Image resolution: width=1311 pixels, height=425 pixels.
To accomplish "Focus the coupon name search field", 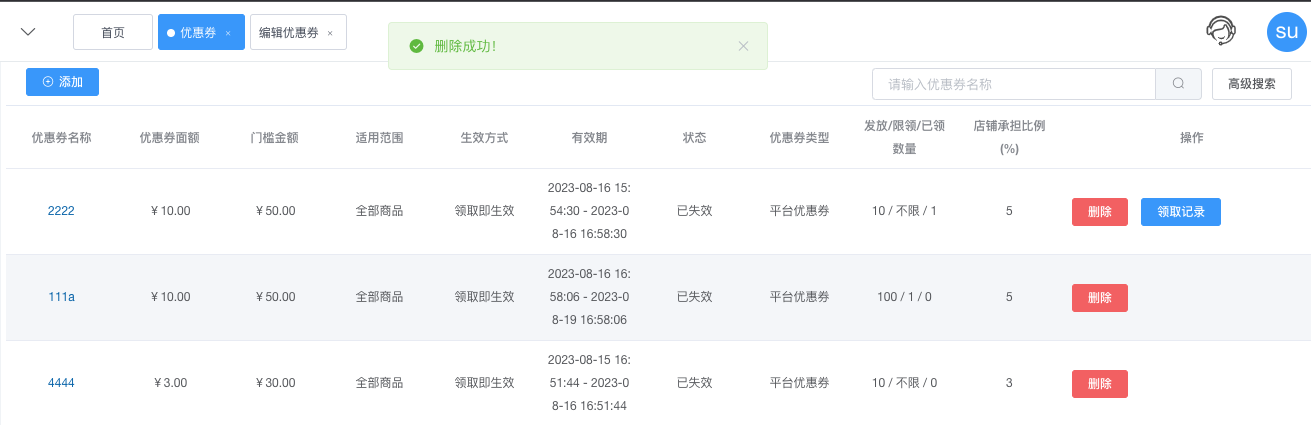I will click(x=1014, y=84).
